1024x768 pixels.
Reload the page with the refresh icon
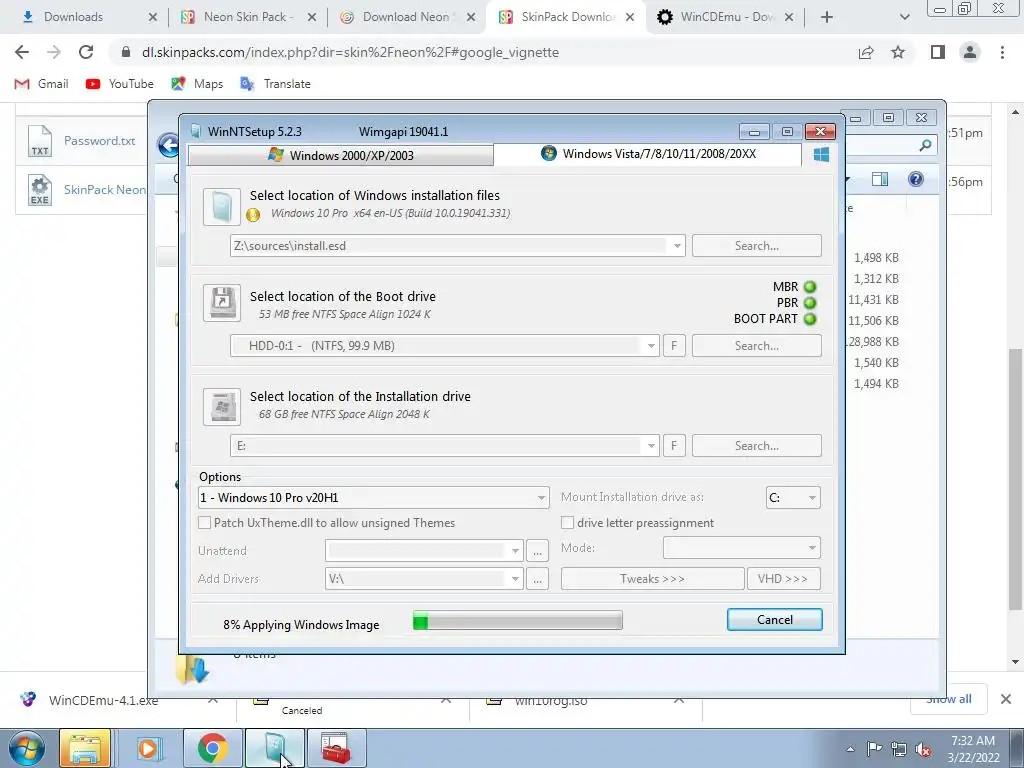(86, 52)
